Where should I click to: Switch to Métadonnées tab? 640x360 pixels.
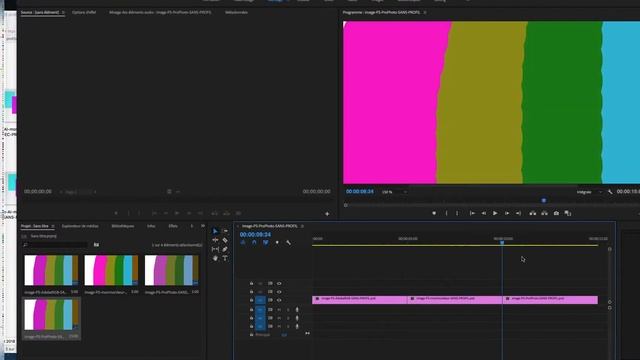[236, 12]
